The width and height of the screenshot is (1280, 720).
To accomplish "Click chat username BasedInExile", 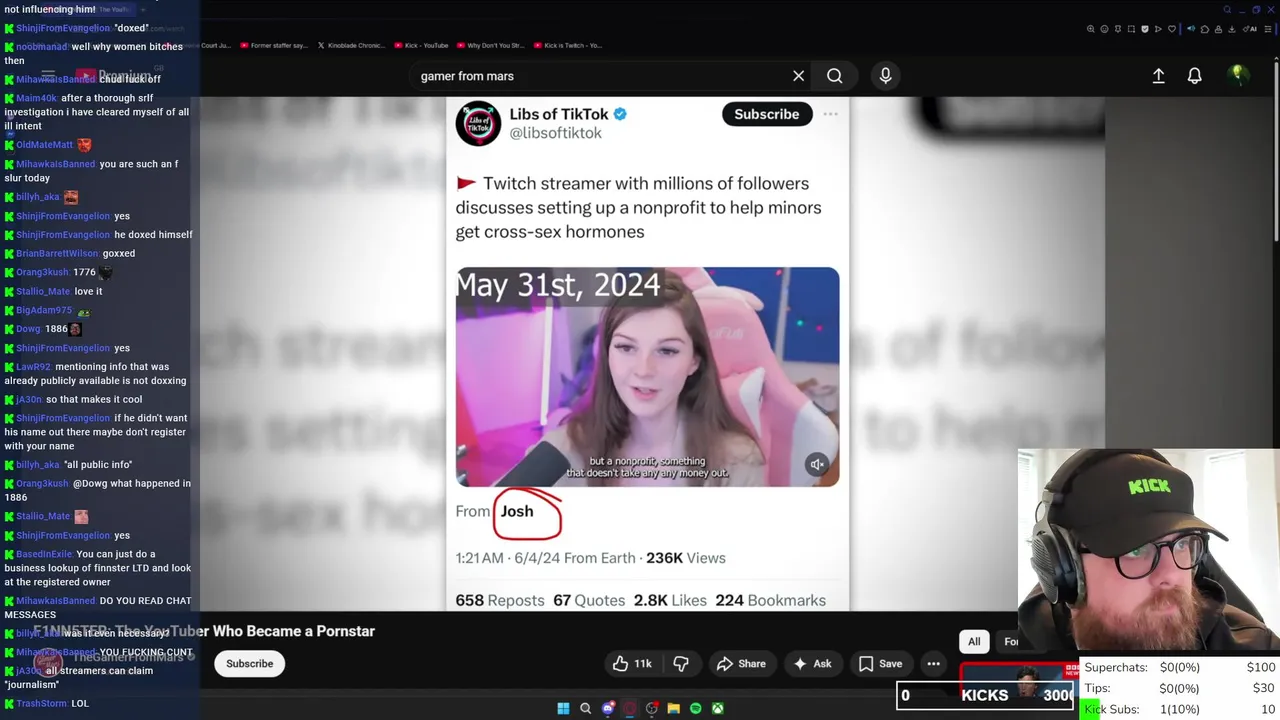I will point(44,554).
